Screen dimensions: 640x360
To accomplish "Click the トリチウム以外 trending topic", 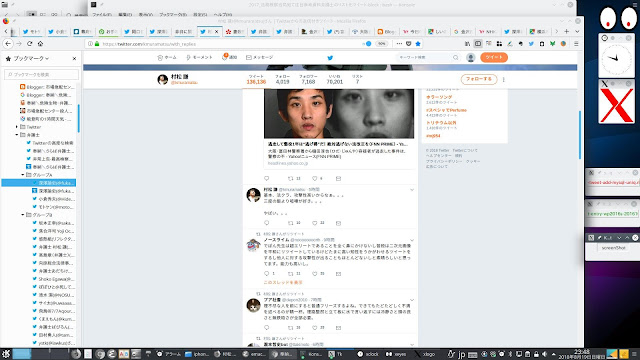I will pos(441,123).
